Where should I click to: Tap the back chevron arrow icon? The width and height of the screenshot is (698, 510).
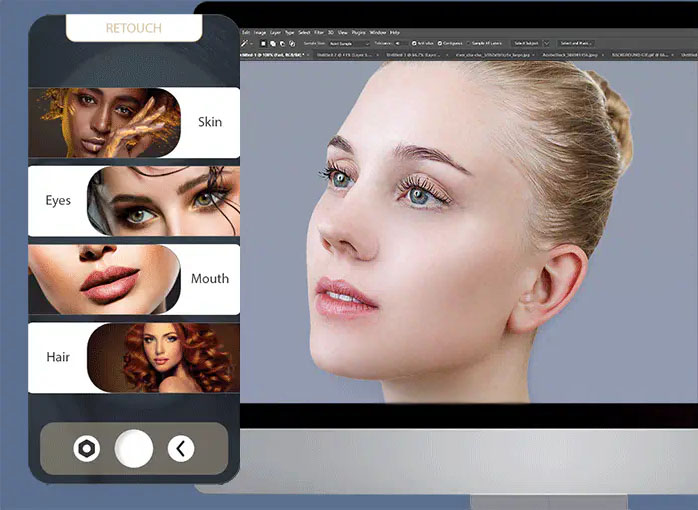(181, 449)
